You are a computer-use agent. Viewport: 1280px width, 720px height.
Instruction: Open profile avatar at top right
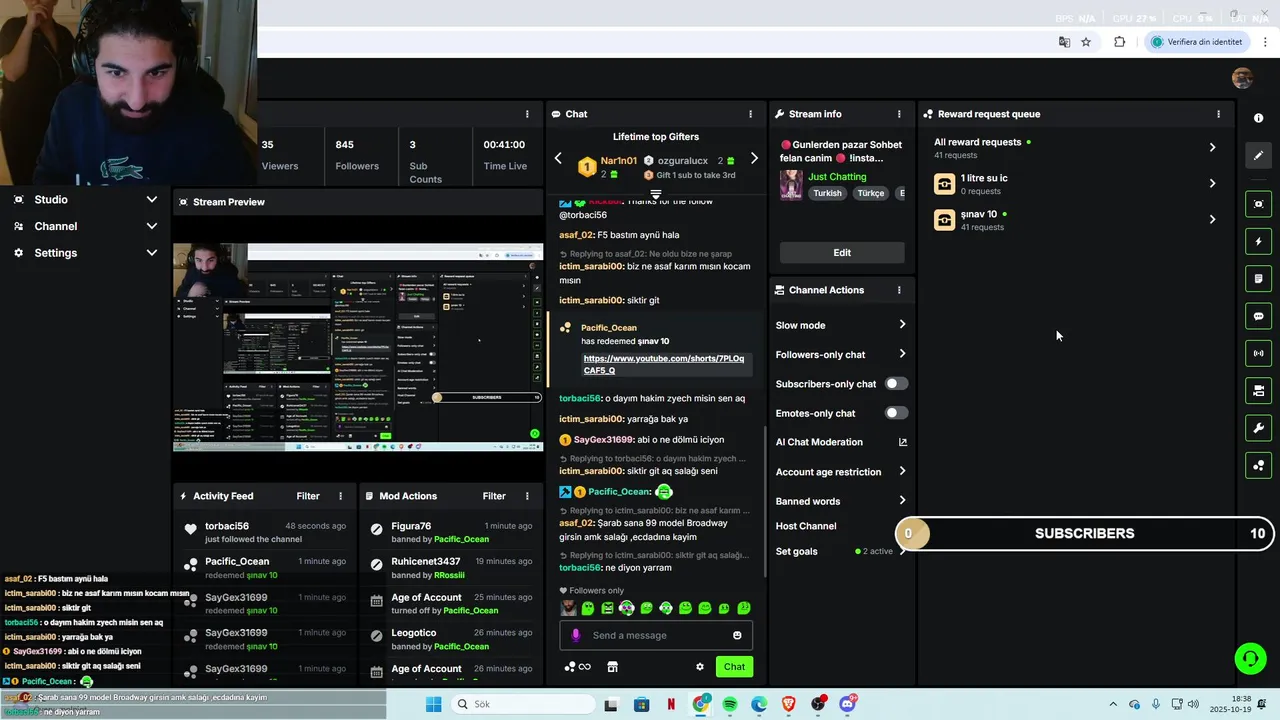(1242, 79)
